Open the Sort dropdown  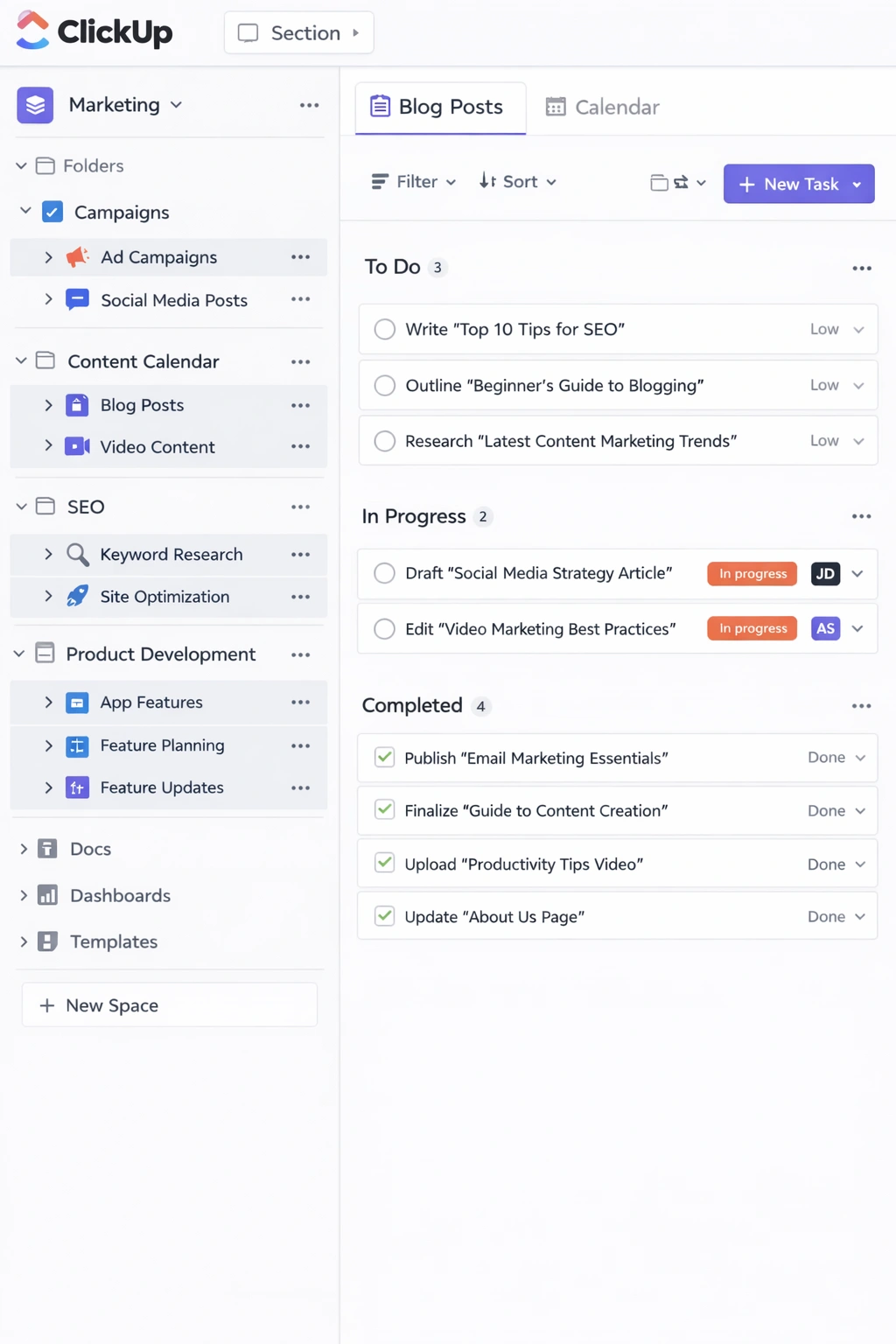[x=517, y=182]
